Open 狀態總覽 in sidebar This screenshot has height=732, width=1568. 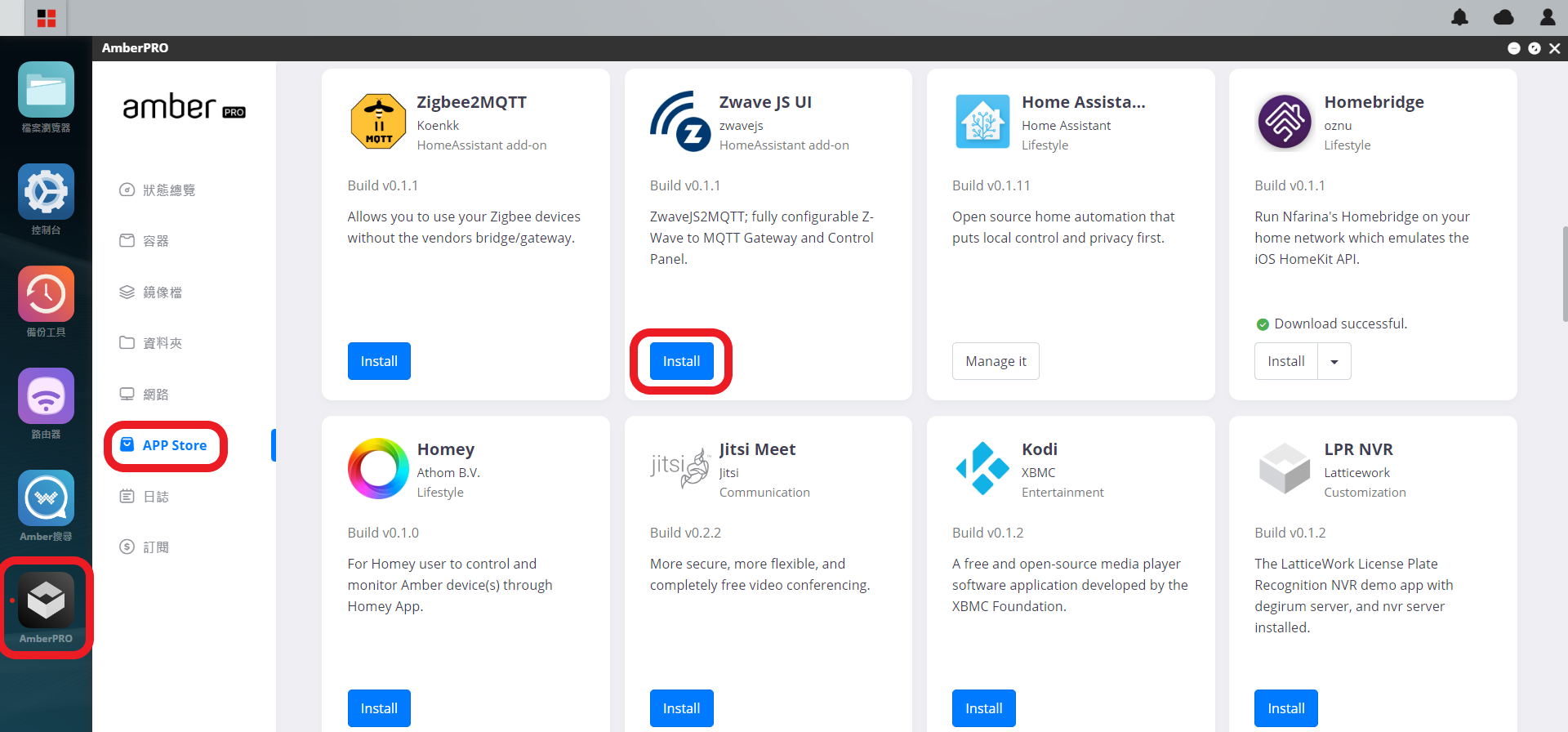(158, 190)
